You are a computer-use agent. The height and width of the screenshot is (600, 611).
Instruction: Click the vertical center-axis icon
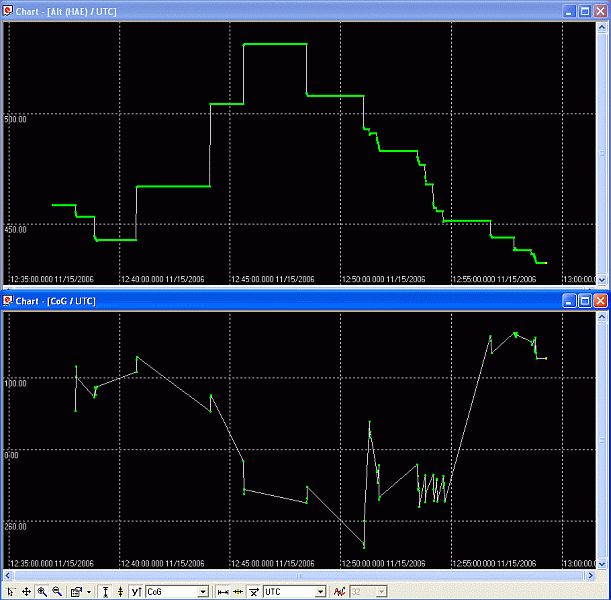120,591
